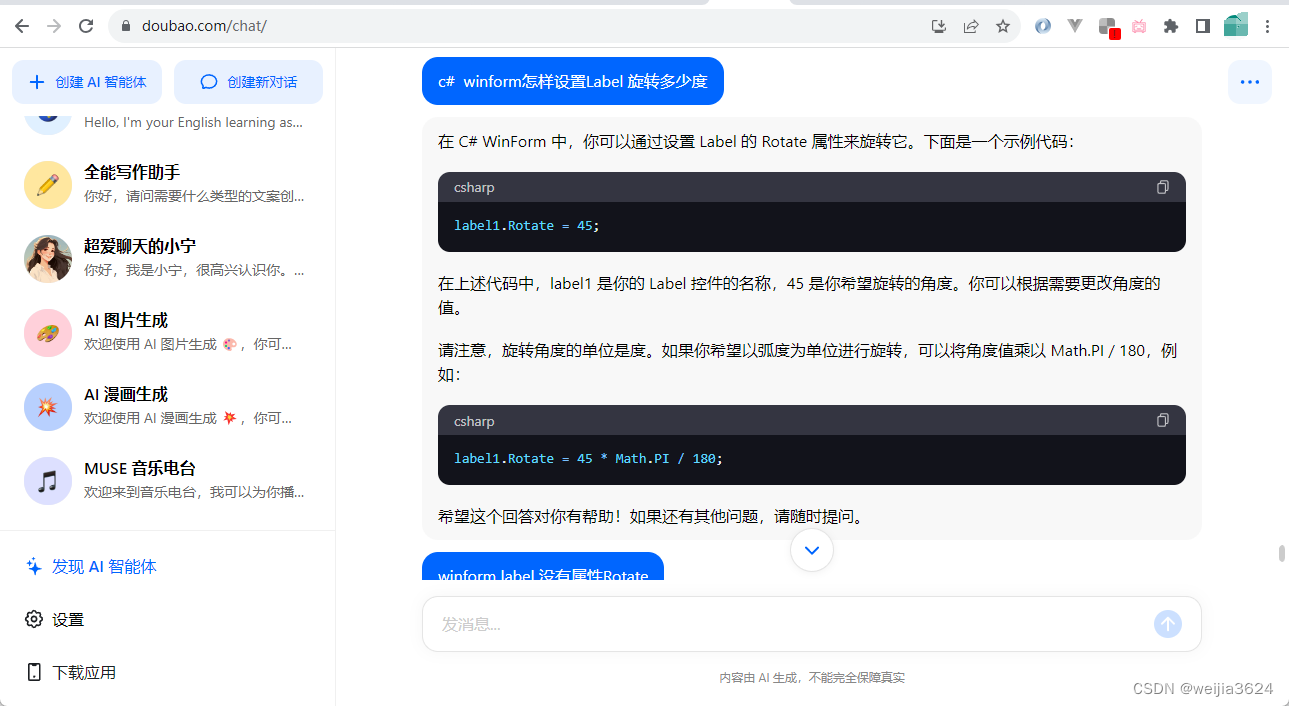Click the MUSE 音乐电台 music note avatar
The height and width of the screenshot is (706, 1289).
pyautogui.click(x=47, y=481)
